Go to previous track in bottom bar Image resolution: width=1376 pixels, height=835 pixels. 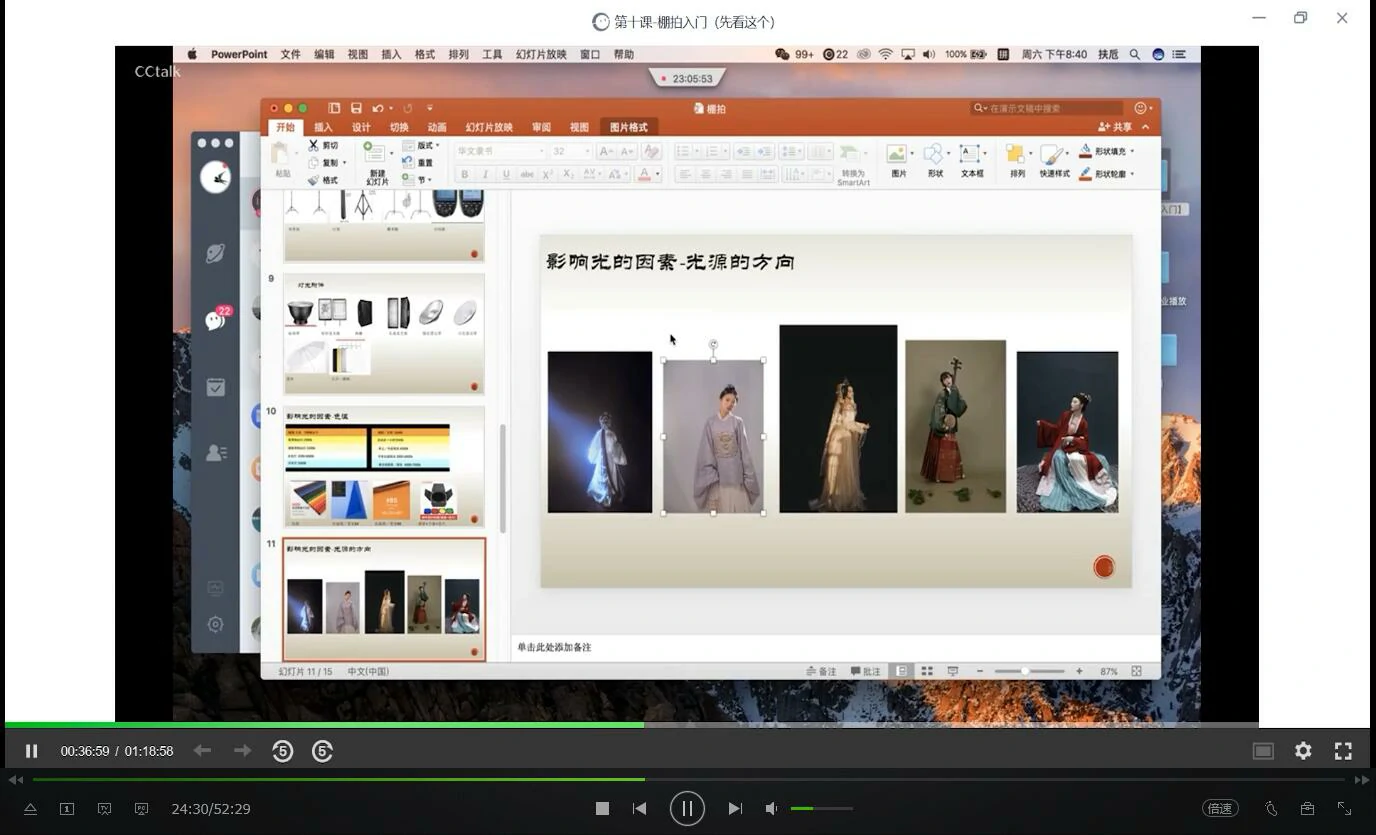(x=640, y=808)
